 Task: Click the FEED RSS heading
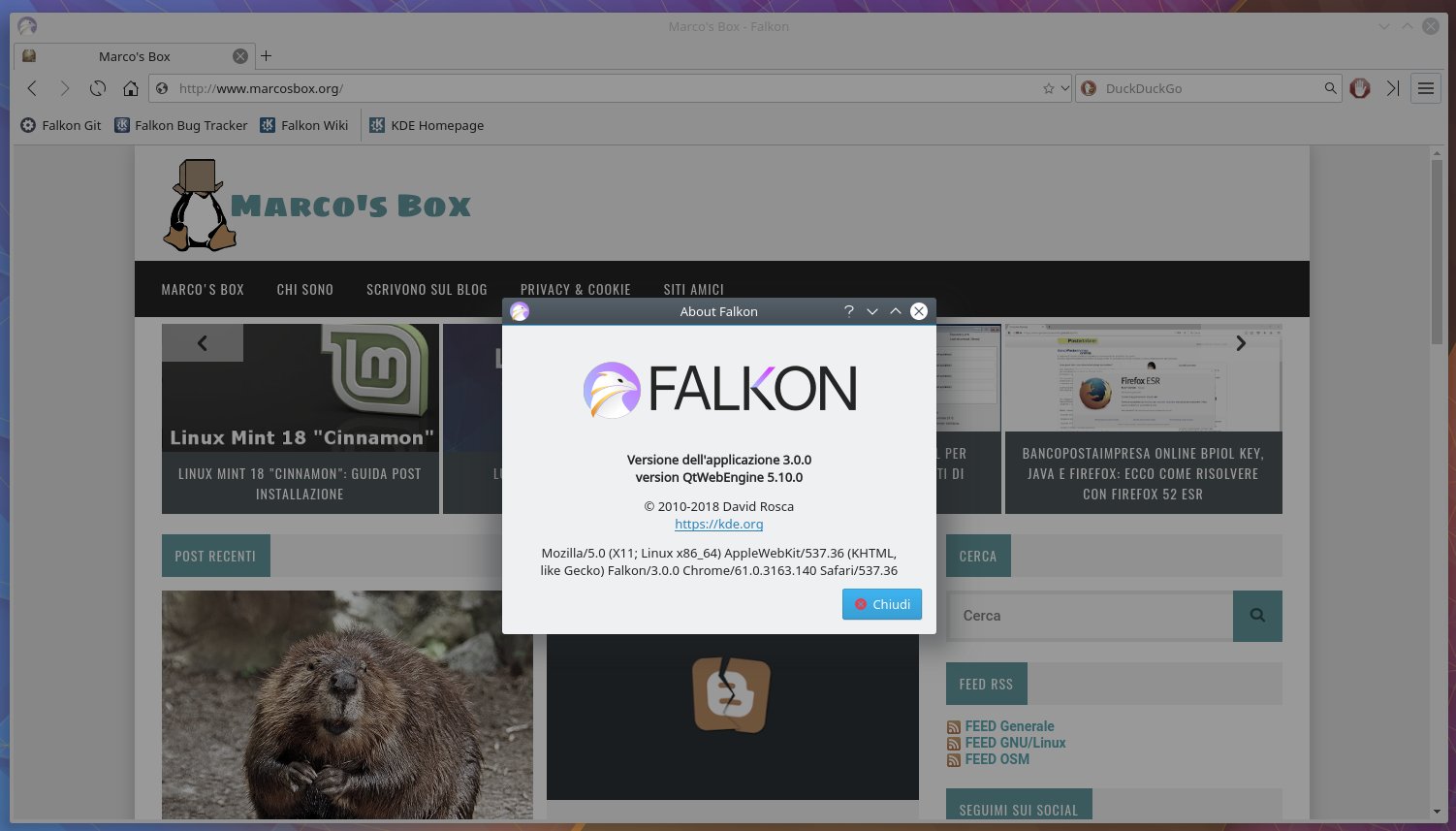tap(986, 685)
